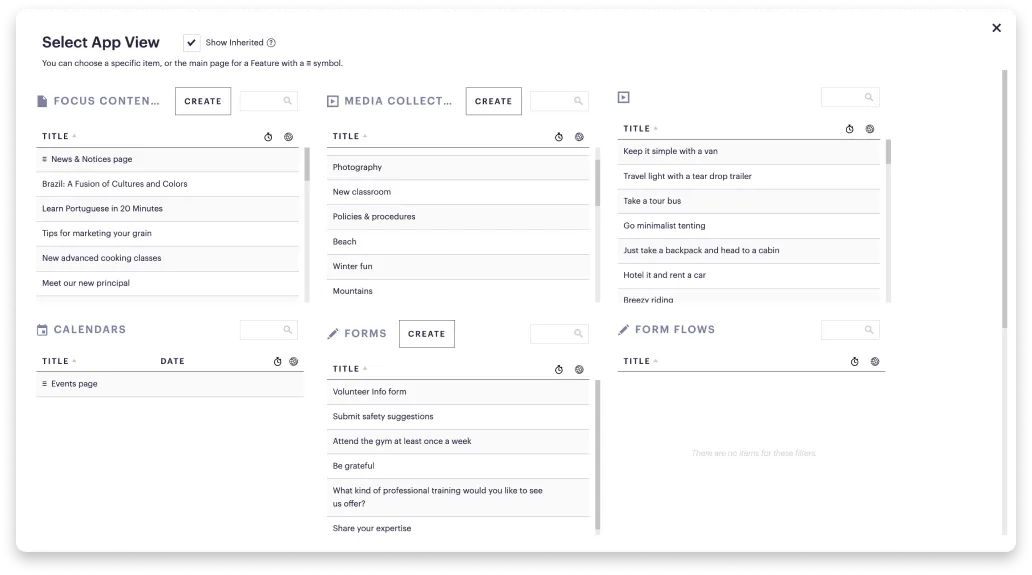The height and width of the screenshot is (575, 1032).
Task: Click the Form Flows pencil icon
Action: (x=624, y=330)
